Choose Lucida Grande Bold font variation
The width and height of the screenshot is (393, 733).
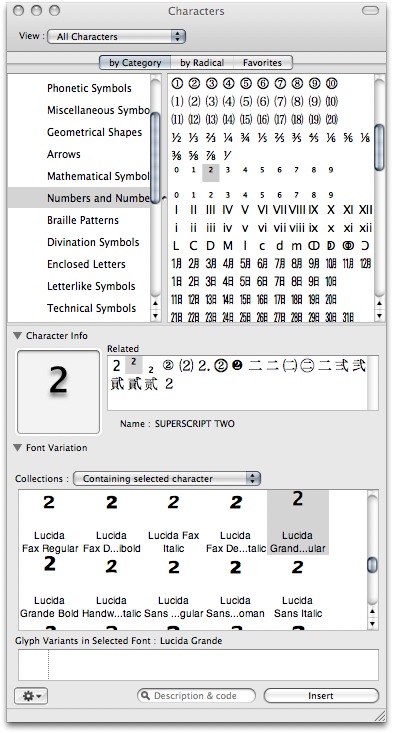coord(50,588)
